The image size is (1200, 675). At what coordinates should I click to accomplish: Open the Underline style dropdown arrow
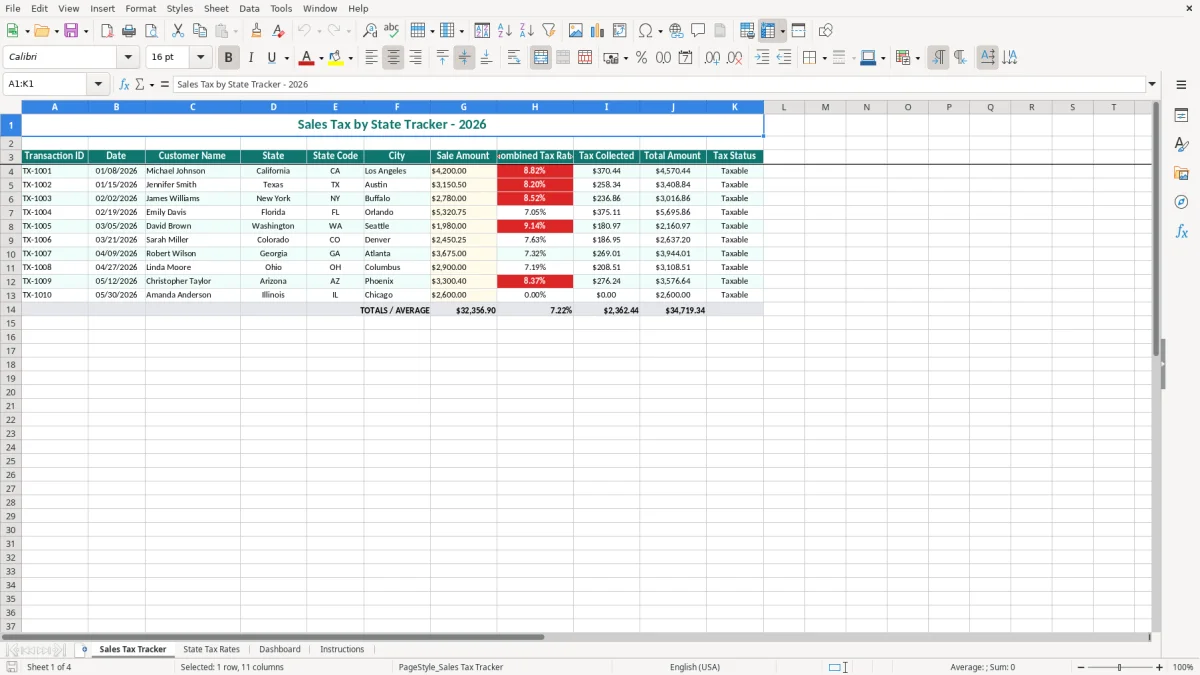(286, 58)
